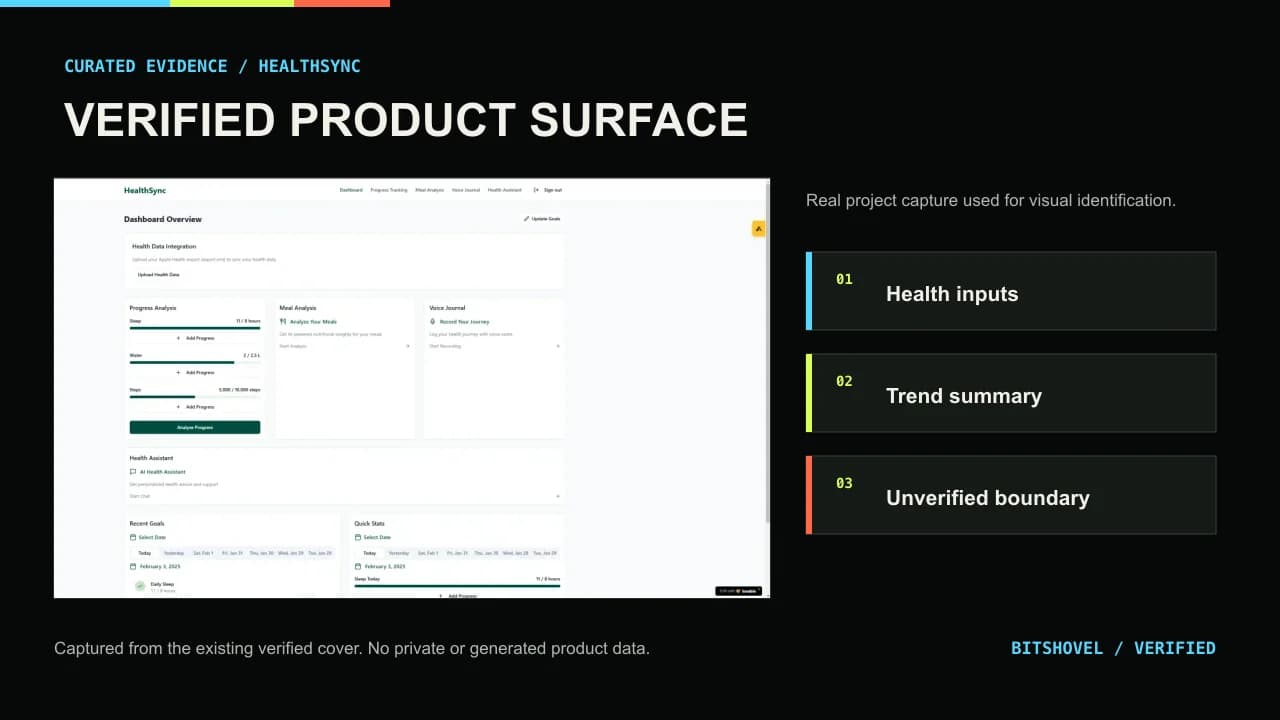Screen dimensions: 1280x720
Task: Go to Progress Tracking in navigation
Action: 389,190
